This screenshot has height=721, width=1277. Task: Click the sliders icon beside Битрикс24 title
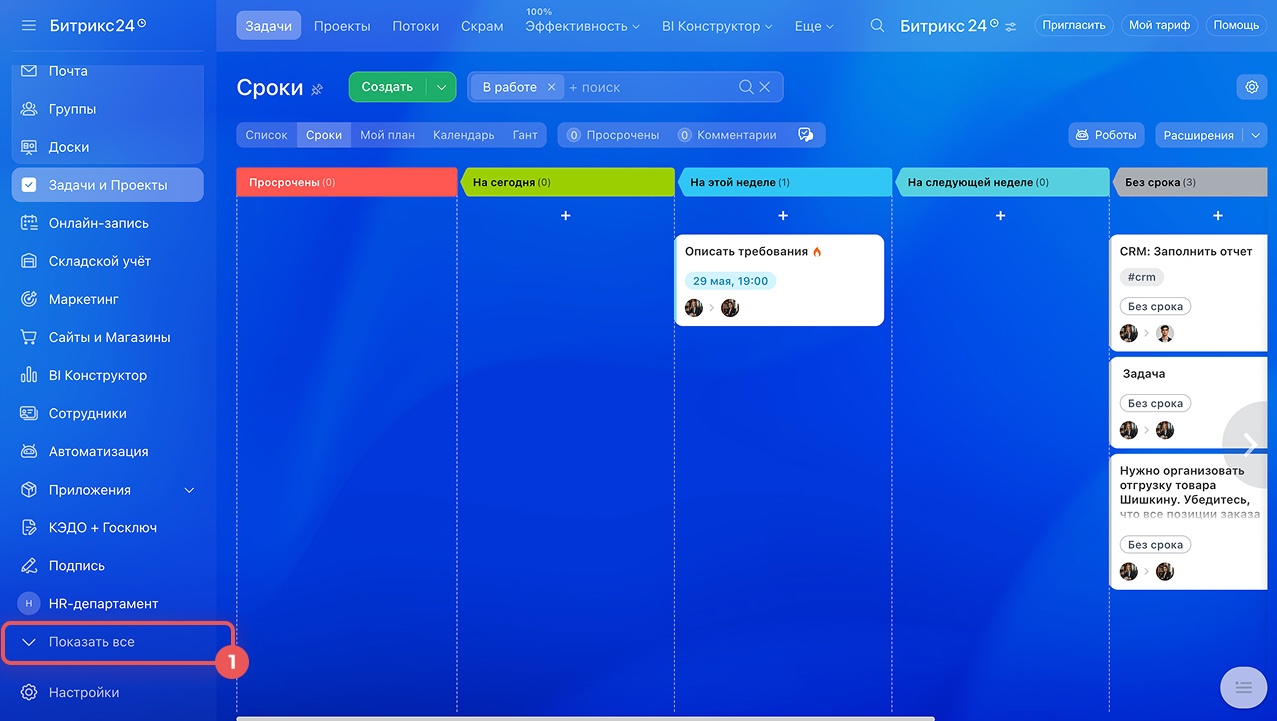click(1011, 26)
